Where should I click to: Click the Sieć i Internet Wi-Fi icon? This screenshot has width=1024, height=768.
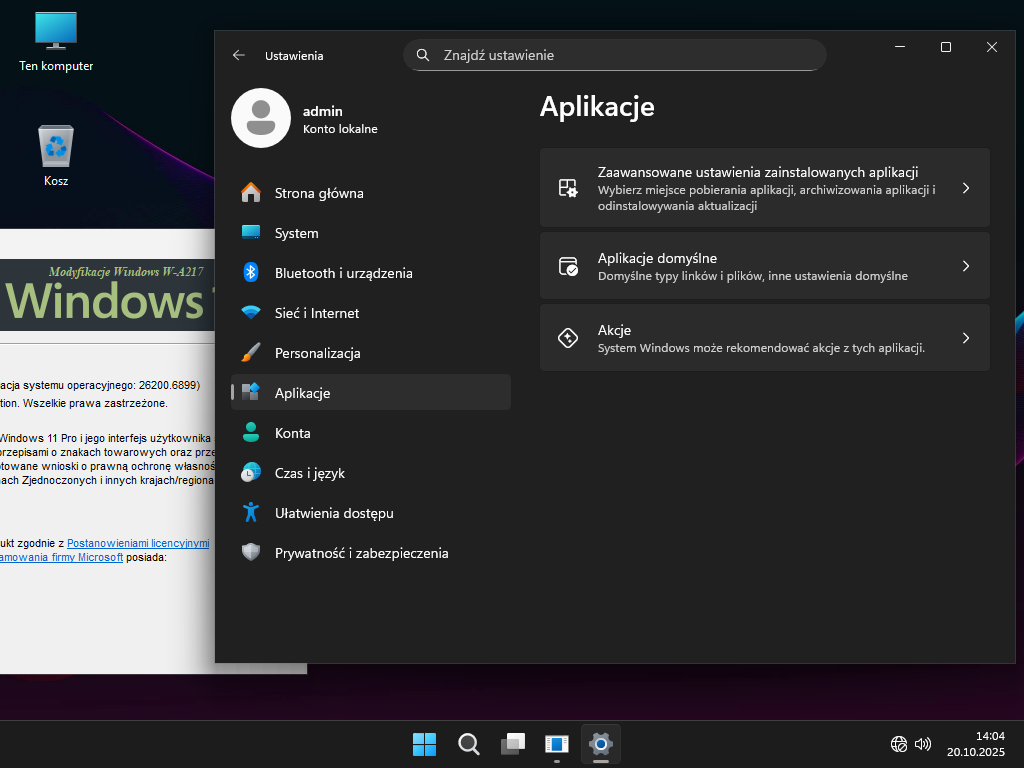[251, 313]
